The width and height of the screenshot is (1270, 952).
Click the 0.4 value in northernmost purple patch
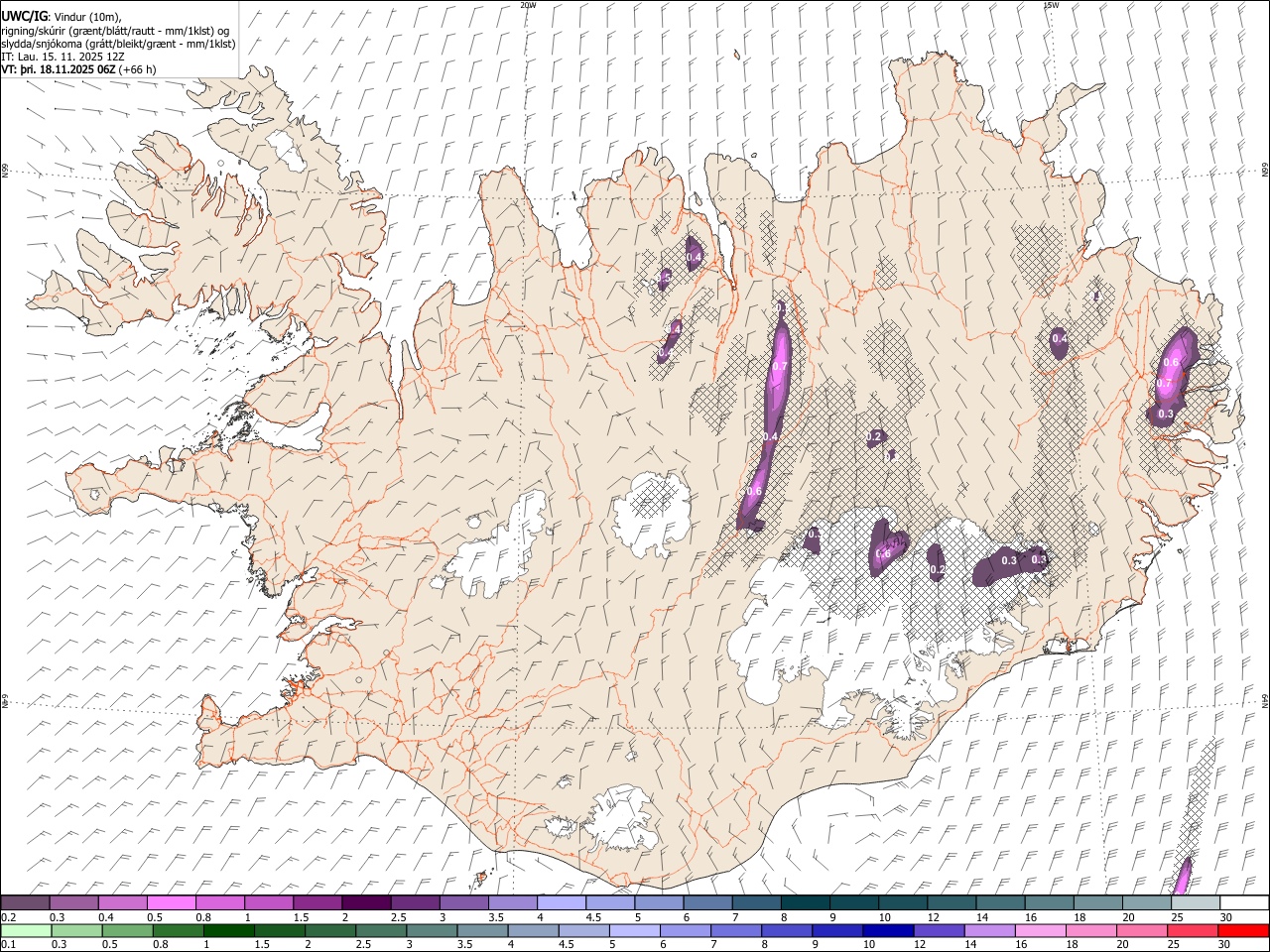pos(695,257)
